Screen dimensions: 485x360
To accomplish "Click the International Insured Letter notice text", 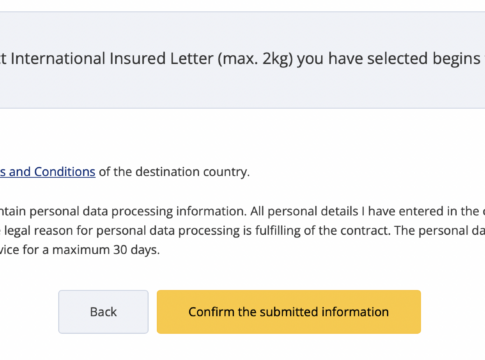I will pyautogui.click(x=242, y=59).
